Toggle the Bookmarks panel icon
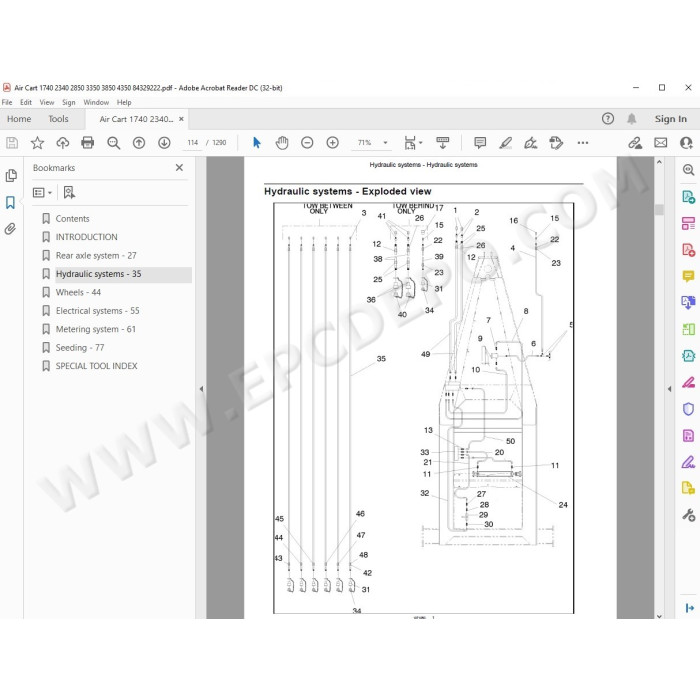Image resolution: width=700 pixels, height=700 pixels. click(11, 203)
